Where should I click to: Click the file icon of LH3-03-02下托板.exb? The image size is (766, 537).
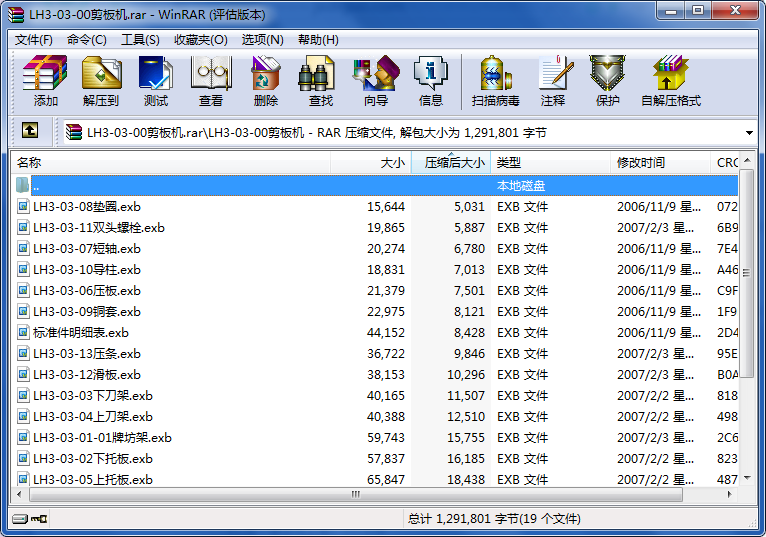point(23,458)
